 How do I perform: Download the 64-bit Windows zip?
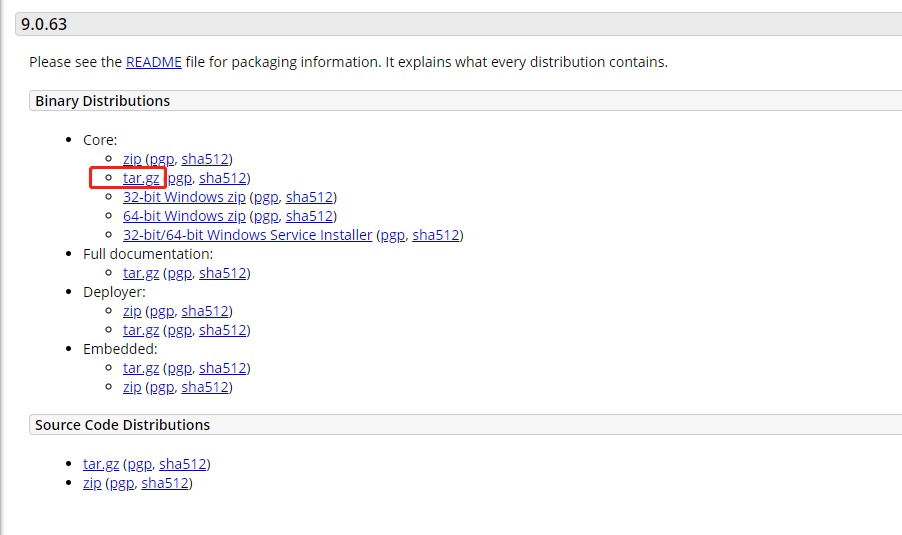184,216
